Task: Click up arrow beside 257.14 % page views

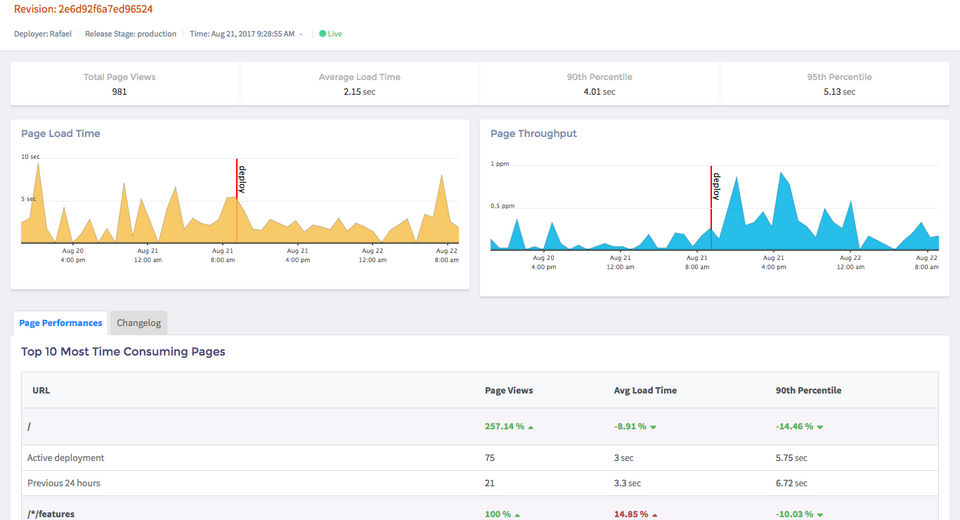Action: pyautogui.click(x=531, y=427)
